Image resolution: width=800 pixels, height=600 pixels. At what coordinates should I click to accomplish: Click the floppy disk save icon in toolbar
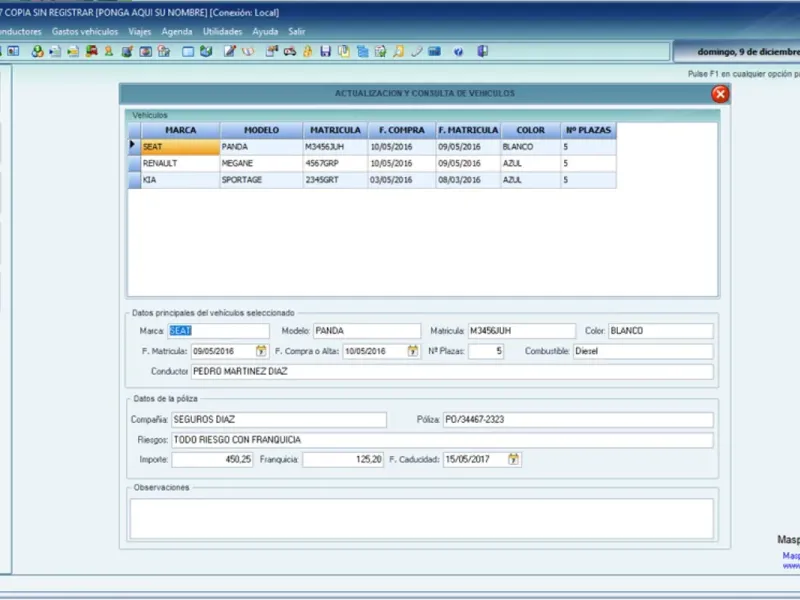pos(325,50)
